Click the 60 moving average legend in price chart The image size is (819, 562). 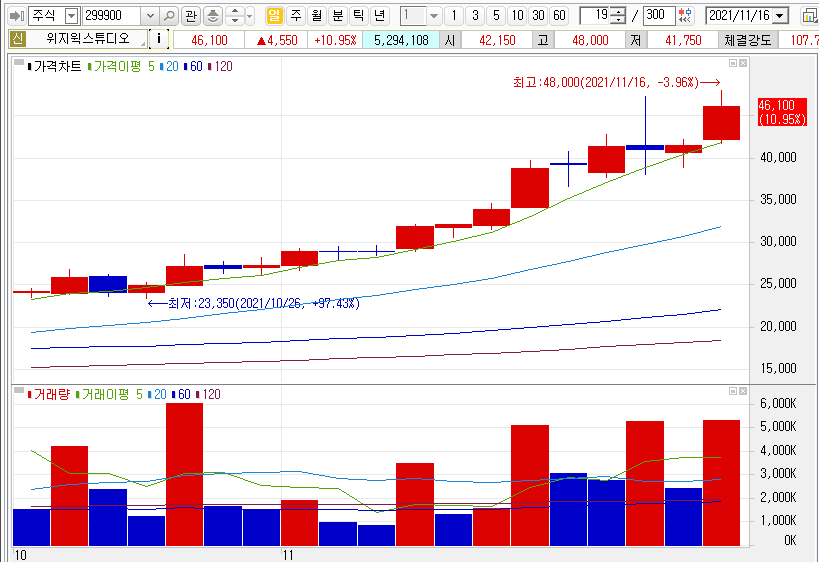click(193, 67)
